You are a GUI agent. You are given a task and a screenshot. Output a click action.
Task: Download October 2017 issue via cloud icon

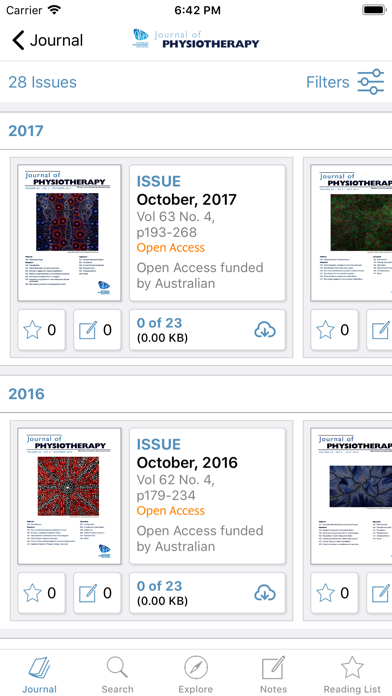pos(265,330)
